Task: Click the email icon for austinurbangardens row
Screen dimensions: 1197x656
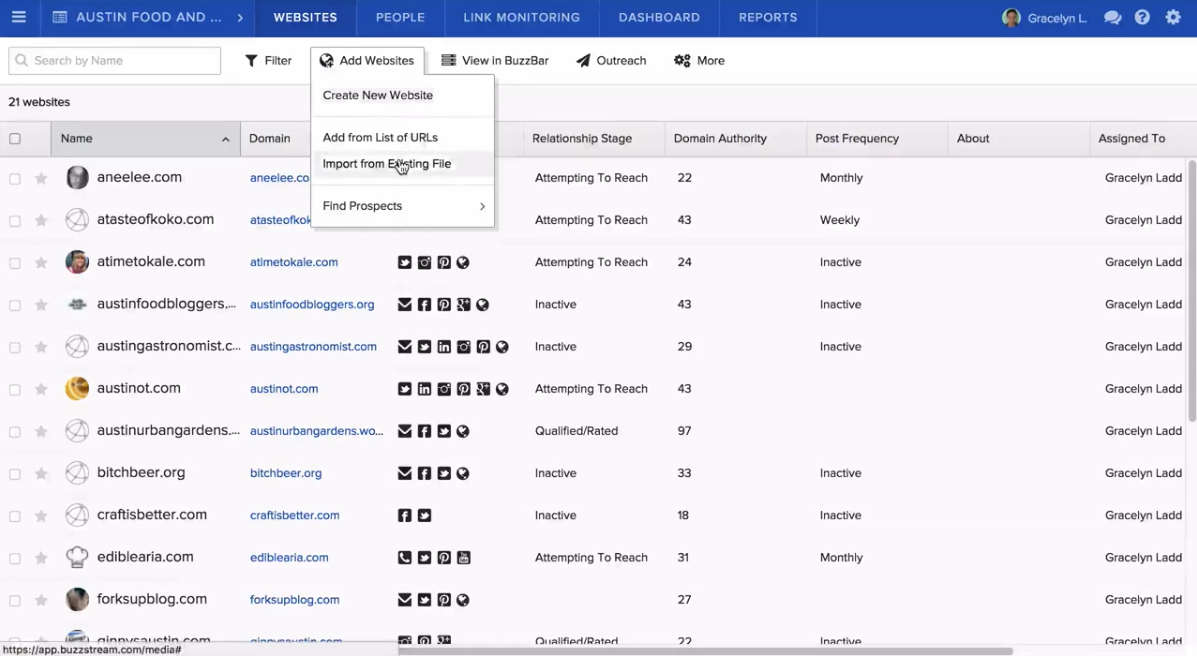Action: (405, 431)
